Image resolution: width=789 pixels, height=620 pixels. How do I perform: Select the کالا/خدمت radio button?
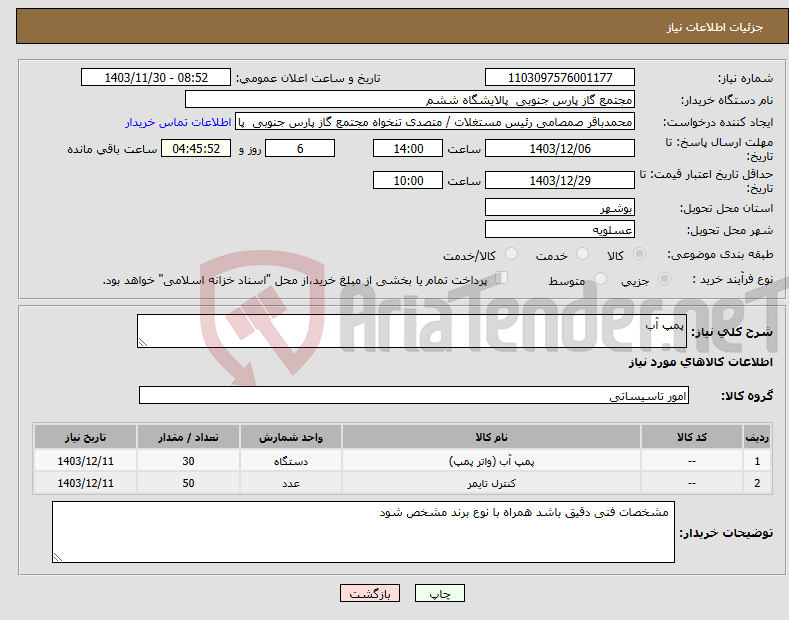coord(511,254)
